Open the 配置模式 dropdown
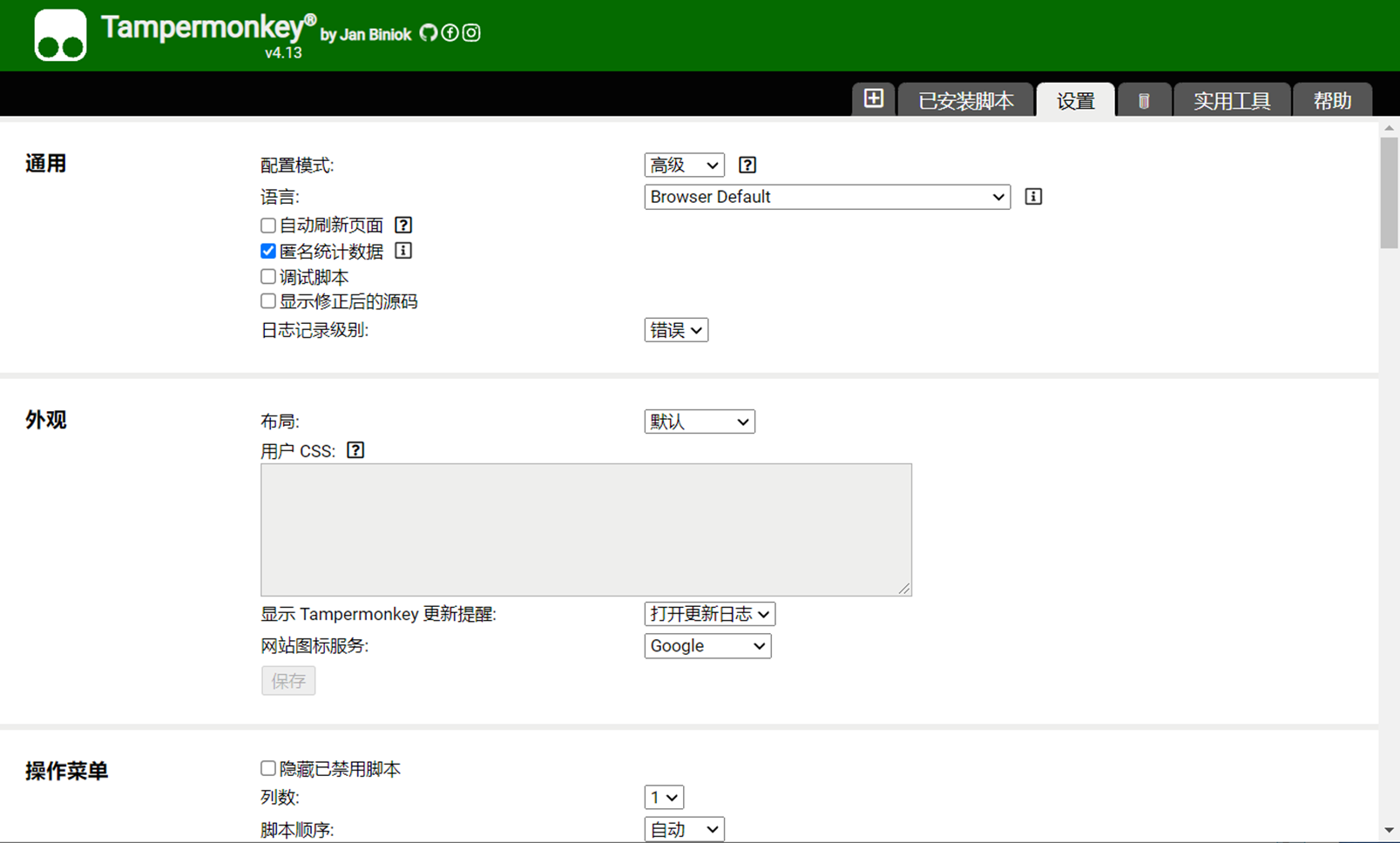The width and height of the screenshot is (1400, 843). click(684, 165)
